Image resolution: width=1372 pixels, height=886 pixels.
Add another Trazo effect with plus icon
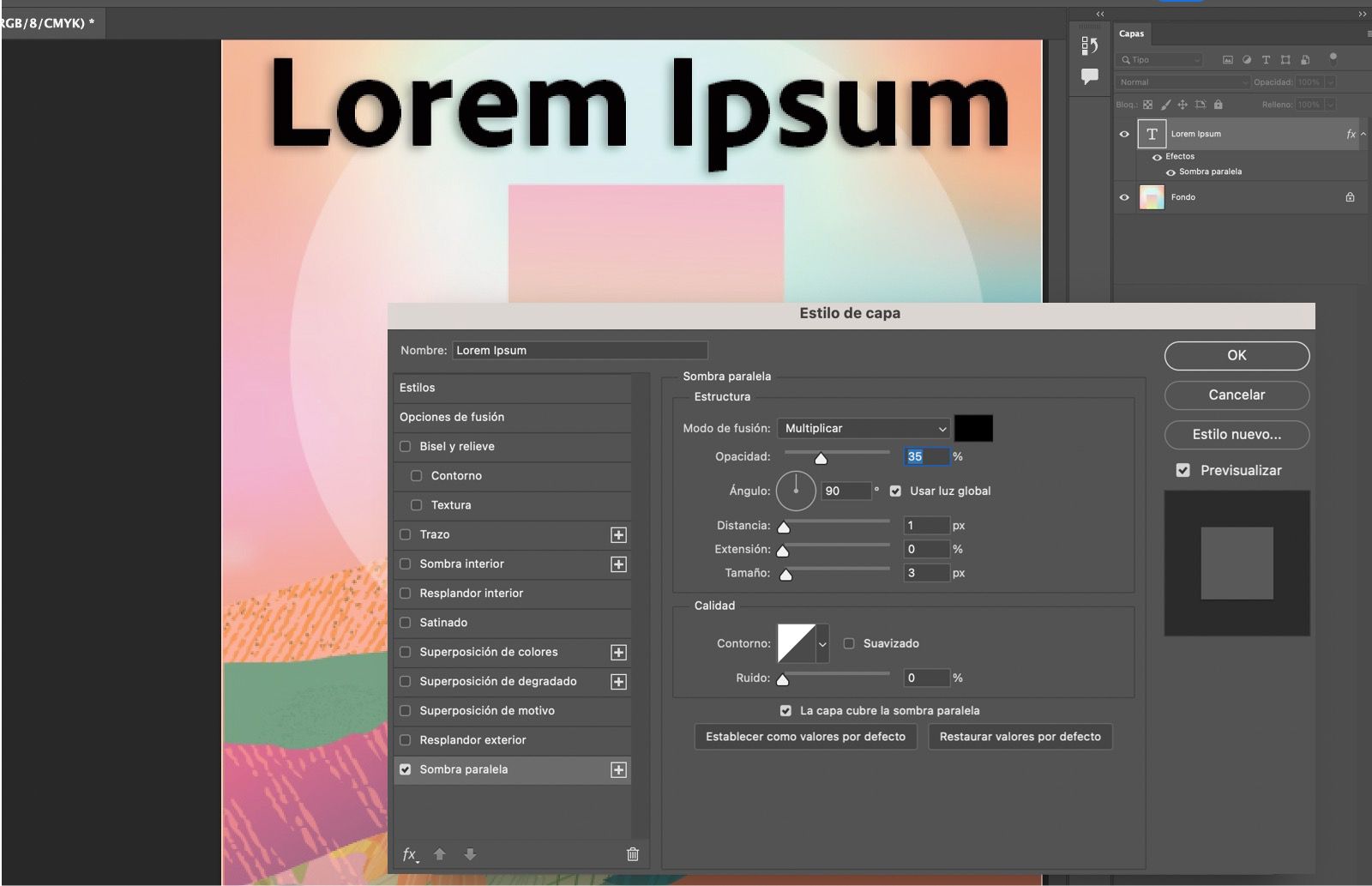(618, 535)
